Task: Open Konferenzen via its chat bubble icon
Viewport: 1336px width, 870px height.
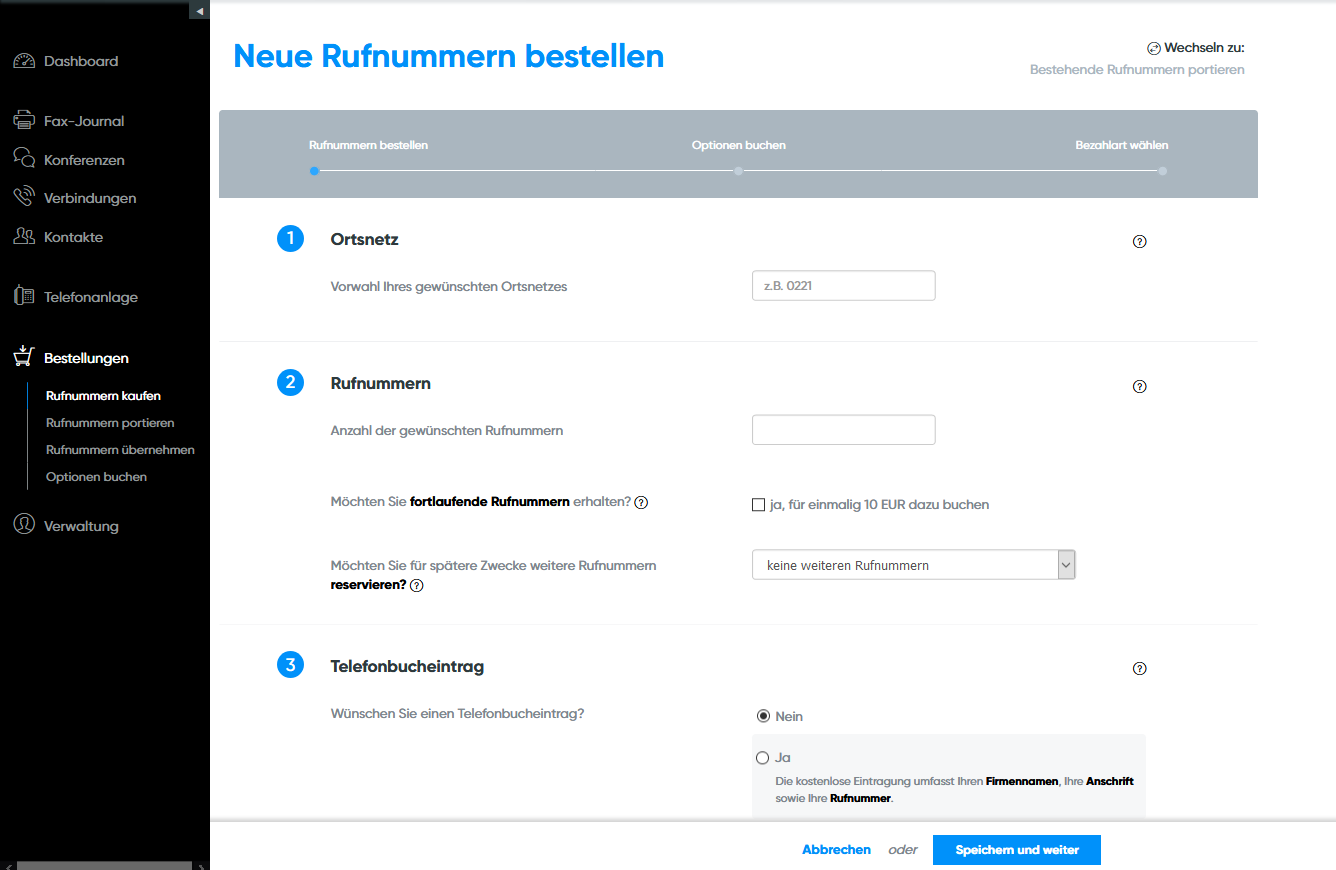Action: pyautogui.click(x=24, y=159)
